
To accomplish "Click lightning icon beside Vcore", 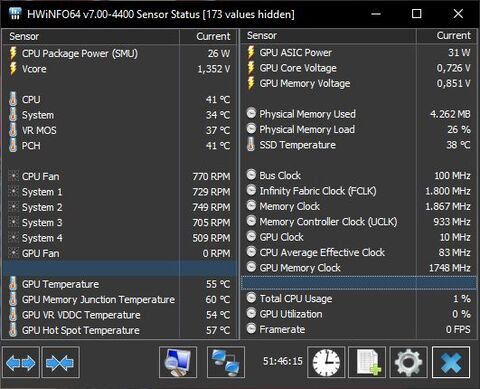I will tap(13, 69).
